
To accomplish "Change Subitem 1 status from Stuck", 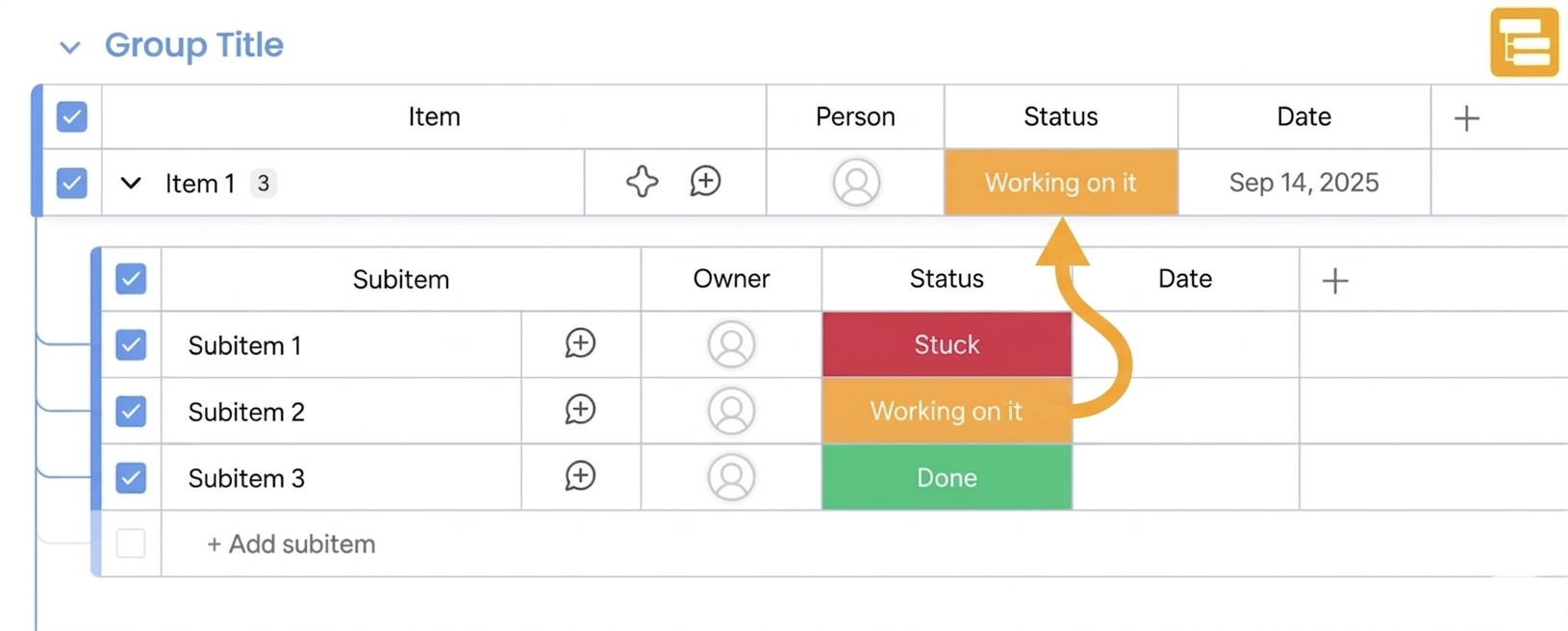I will (x=946, y=343).
